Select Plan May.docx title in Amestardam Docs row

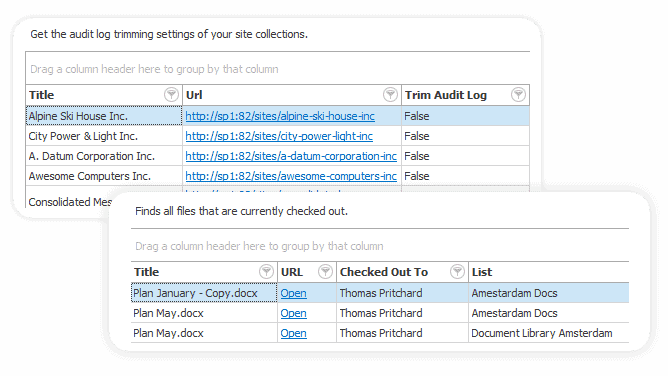pos(168,313)
